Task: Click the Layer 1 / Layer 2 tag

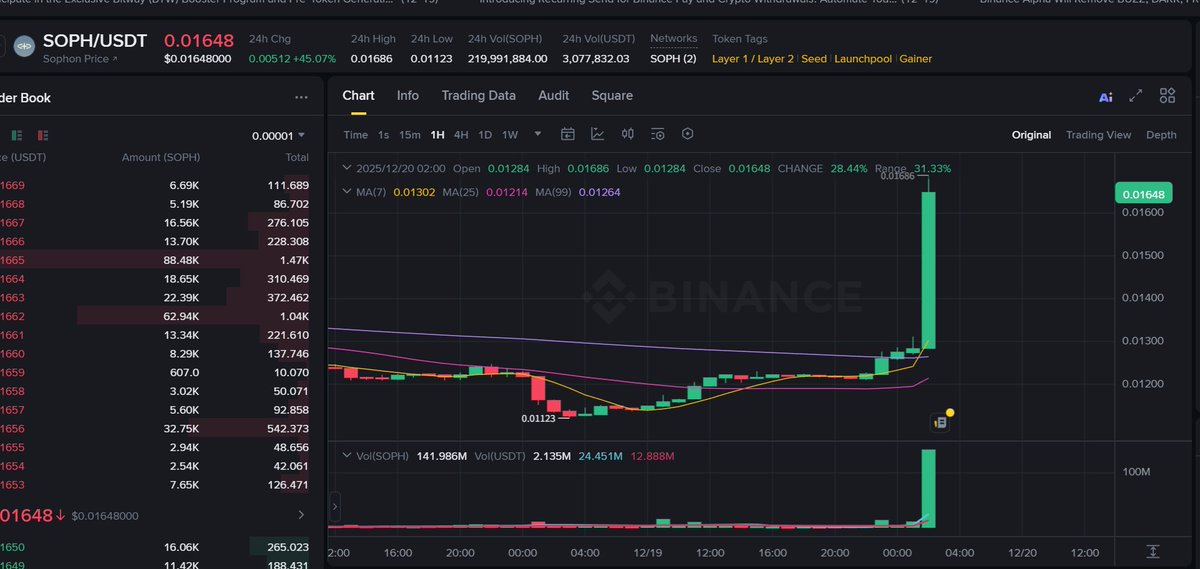Action: coord(753,59)
